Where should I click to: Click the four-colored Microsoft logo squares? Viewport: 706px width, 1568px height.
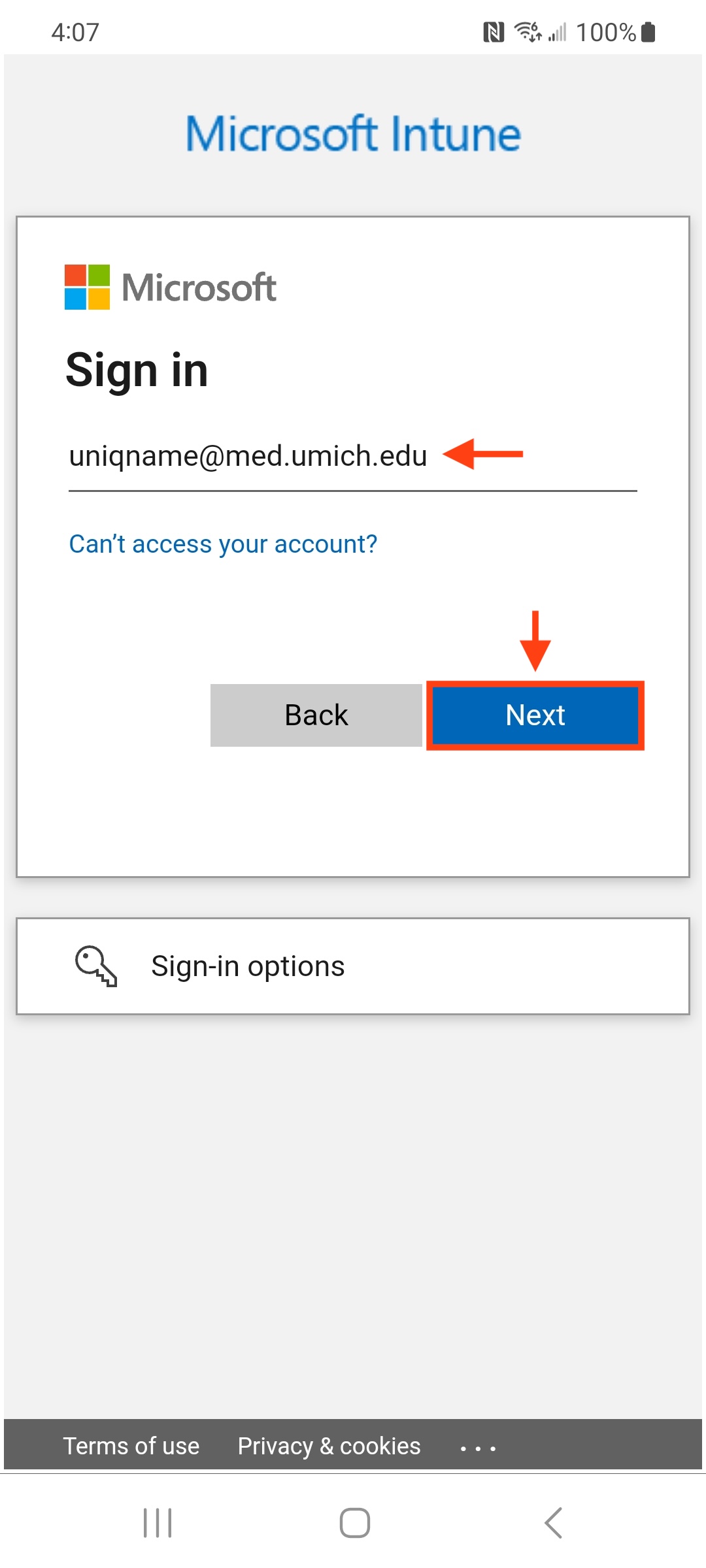pyautogui.click(x=87, y=287)
